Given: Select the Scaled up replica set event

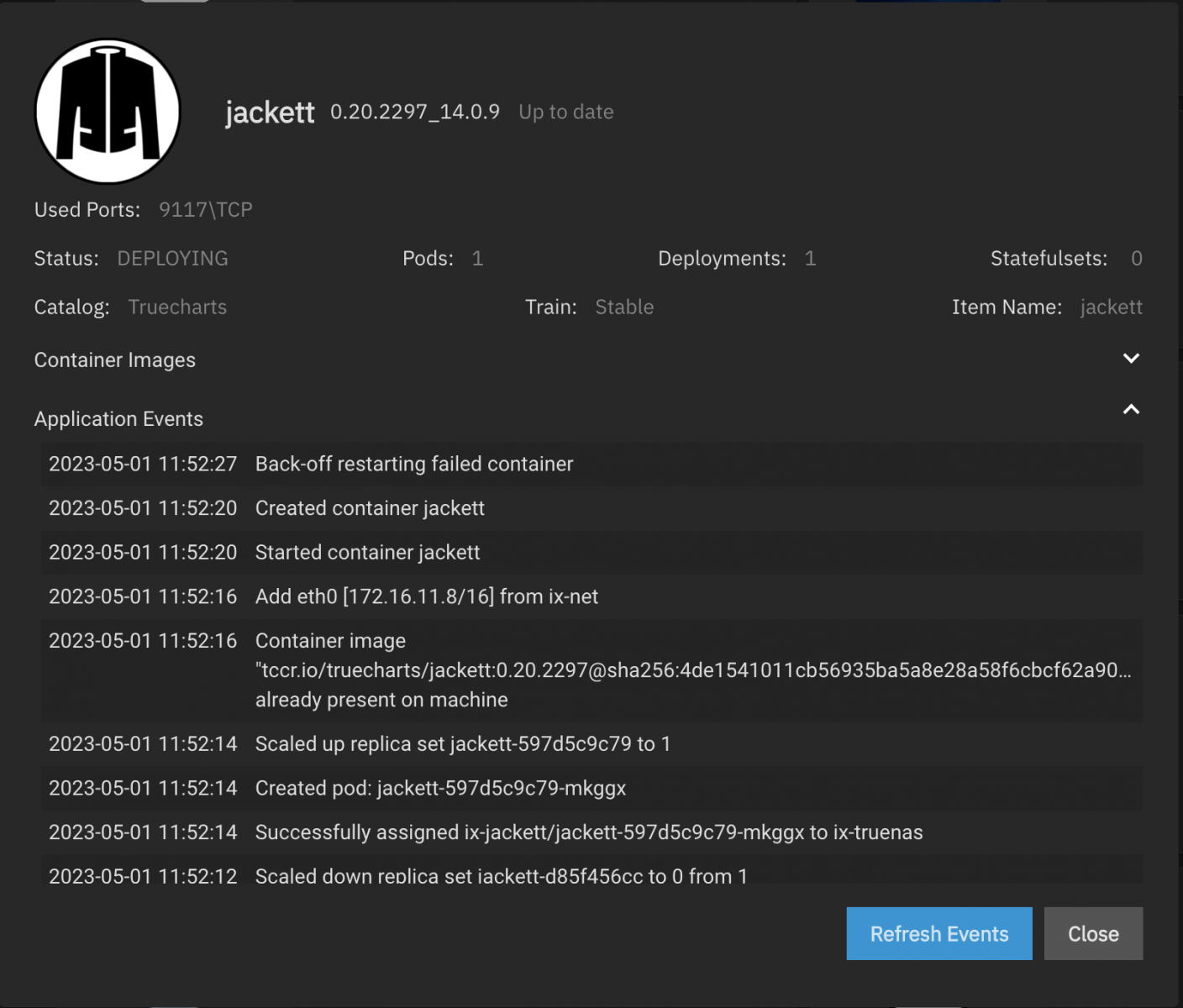Looking at the screenshot, I should pyautogui.click(x=592, y=744).
